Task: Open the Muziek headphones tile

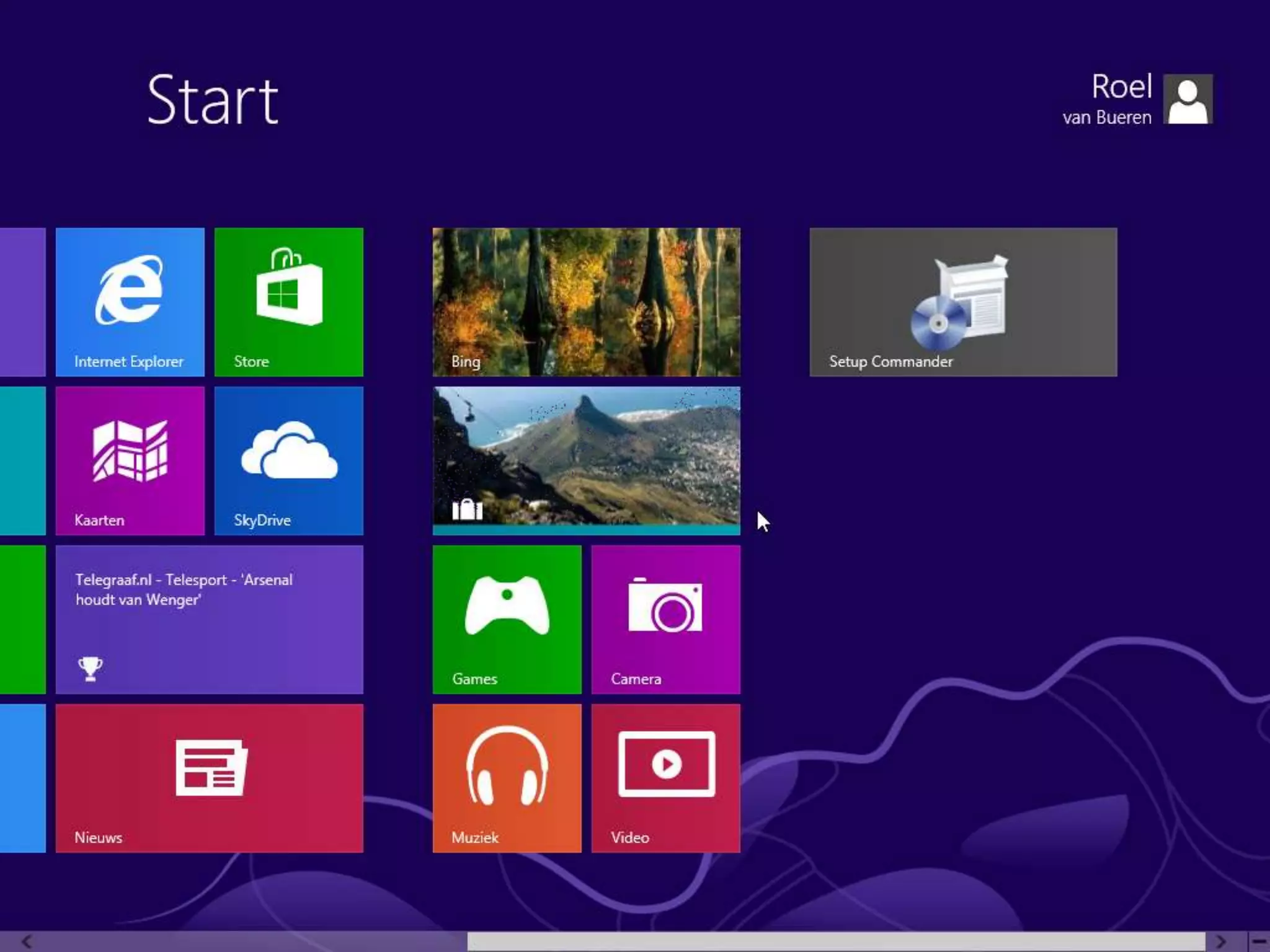Action: [x=507, y=778]
